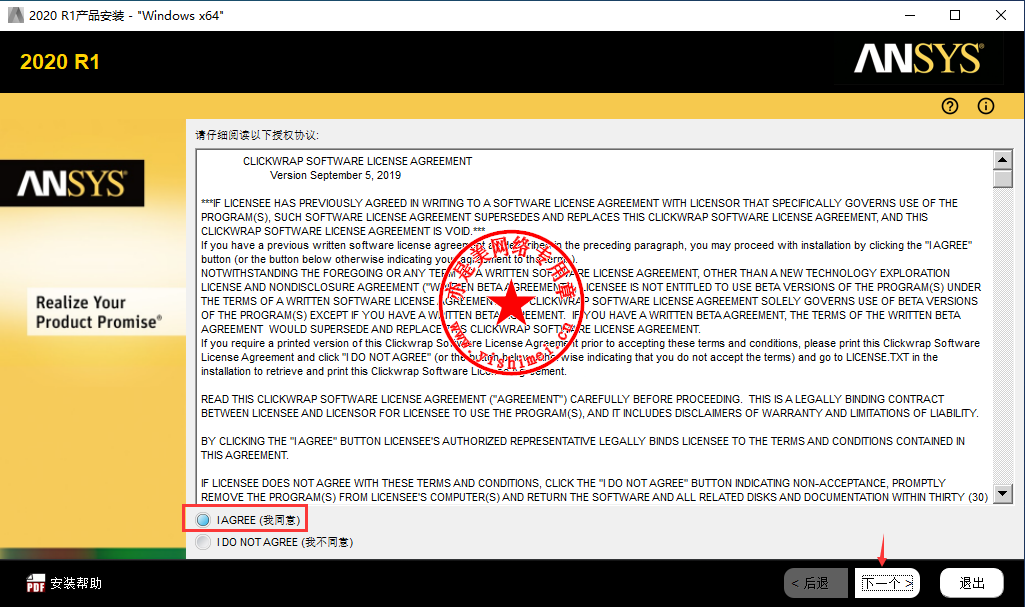The image size is (1025, 607).
Task: Minimize the installer window
Action: [909, 15]
